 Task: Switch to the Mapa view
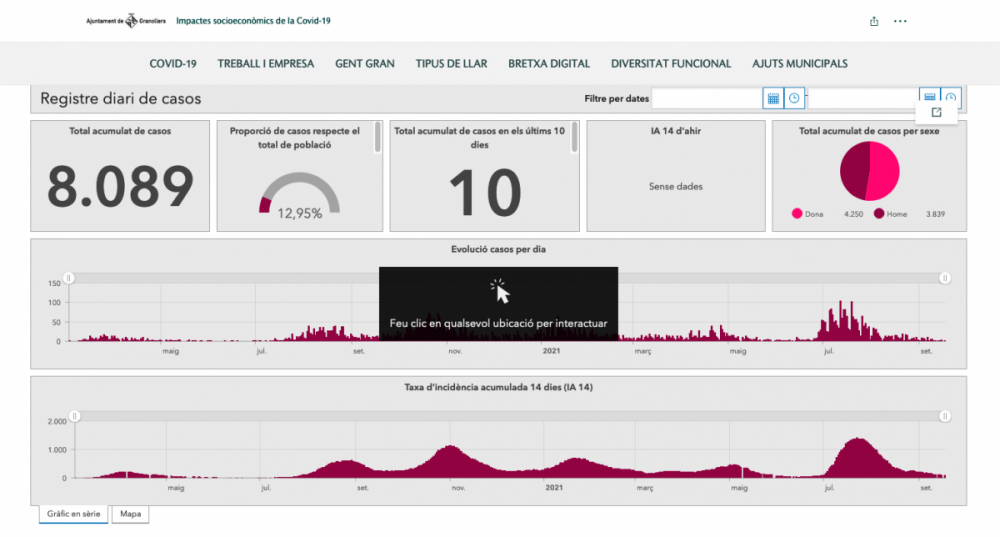(x=130, y=514)
